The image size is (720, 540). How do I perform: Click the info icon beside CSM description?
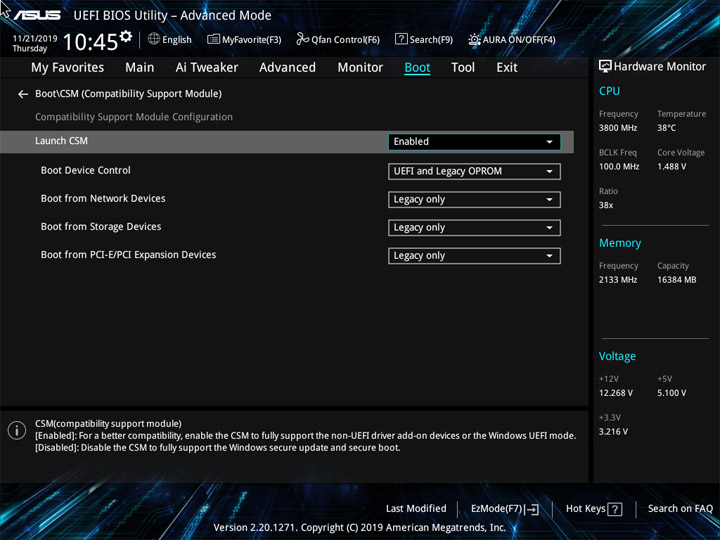pos(17,431)
